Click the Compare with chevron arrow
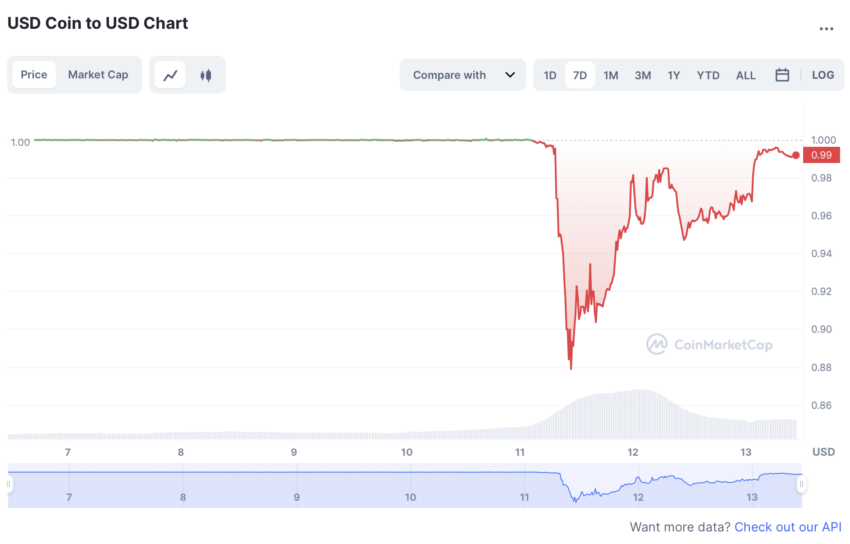The image size is (850, 544). pos(510,75)
